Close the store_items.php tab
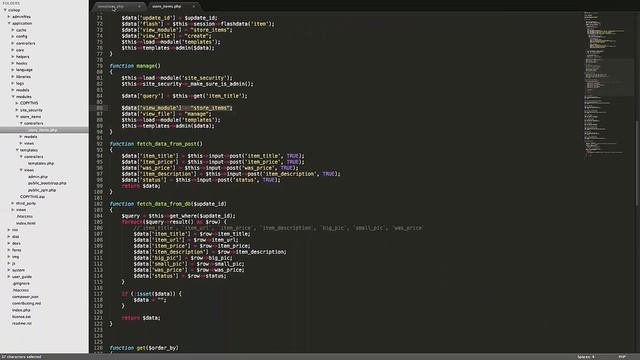The image size is (640, 360). click(x=193, y=7)
